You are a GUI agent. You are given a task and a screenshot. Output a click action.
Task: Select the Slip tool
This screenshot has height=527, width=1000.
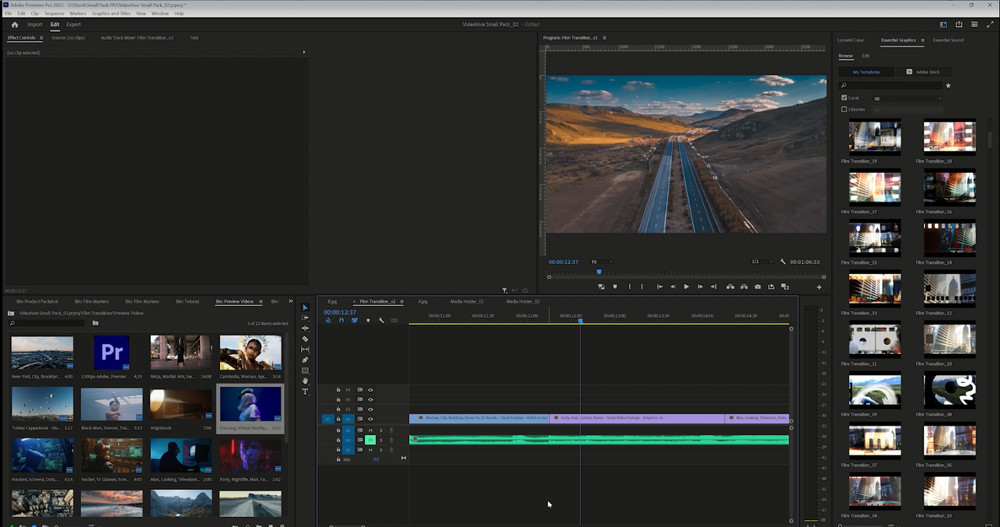[x=305, y=350]
